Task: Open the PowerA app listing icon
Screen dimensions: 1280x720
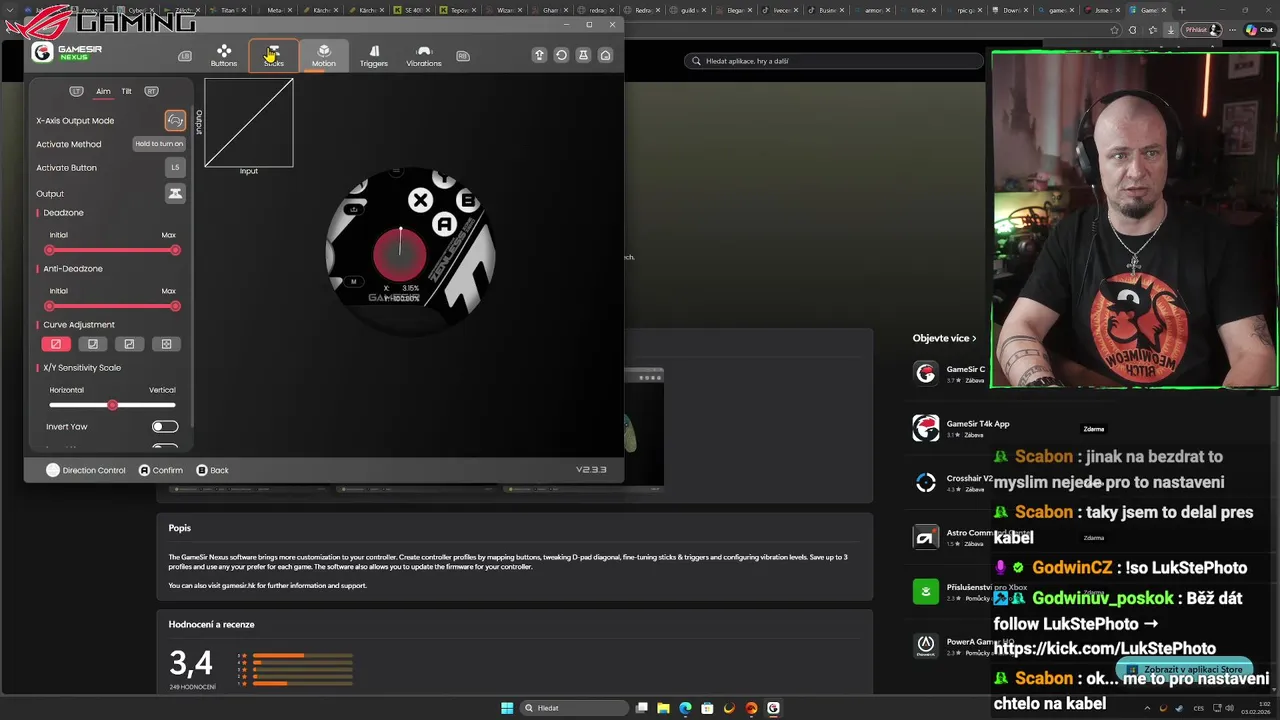Action: click(x=926, y=645)
